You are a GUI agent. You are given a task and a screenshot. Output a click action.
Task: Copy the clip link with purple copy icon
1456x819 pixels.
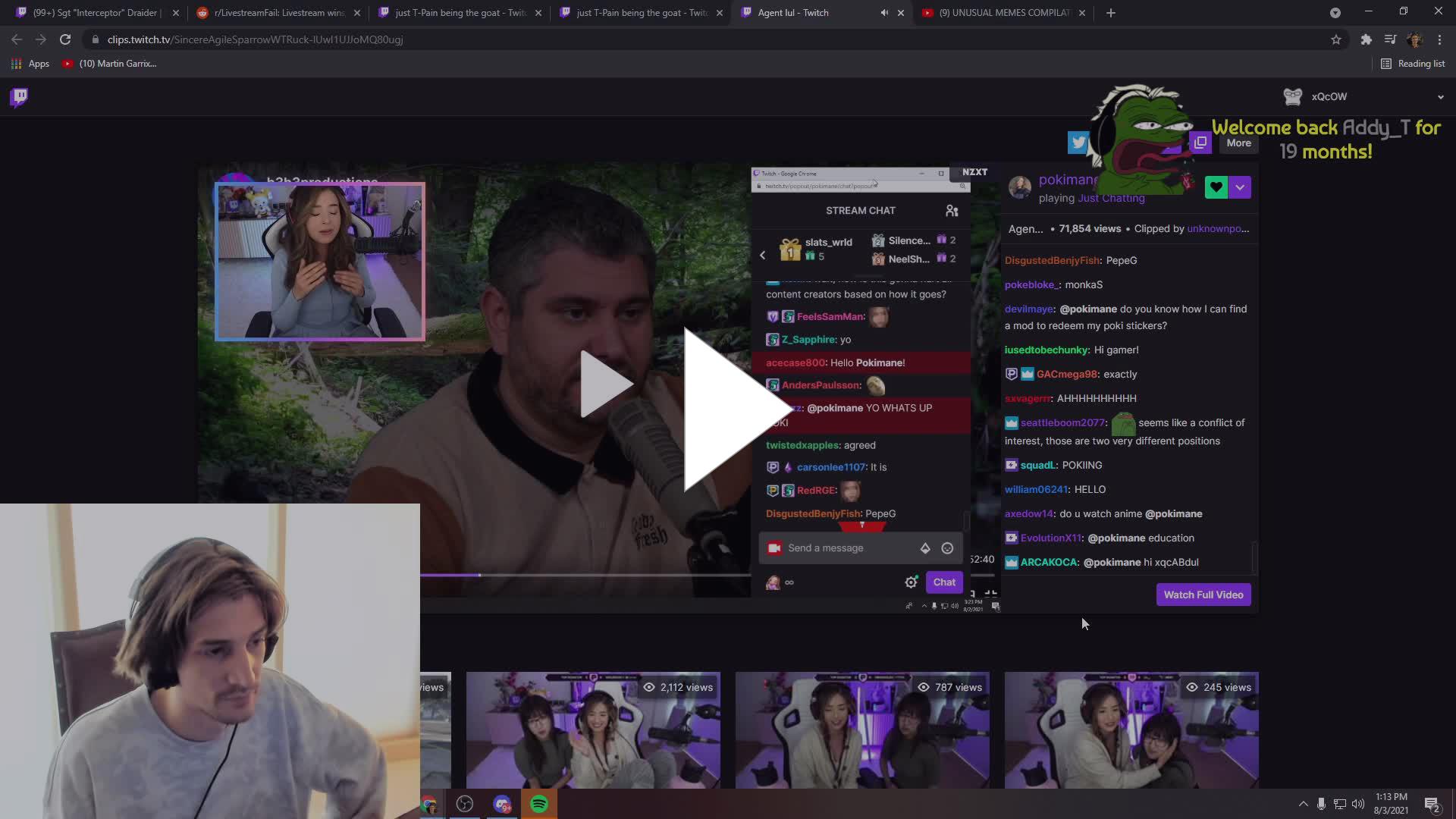(x=1200, y=143)
